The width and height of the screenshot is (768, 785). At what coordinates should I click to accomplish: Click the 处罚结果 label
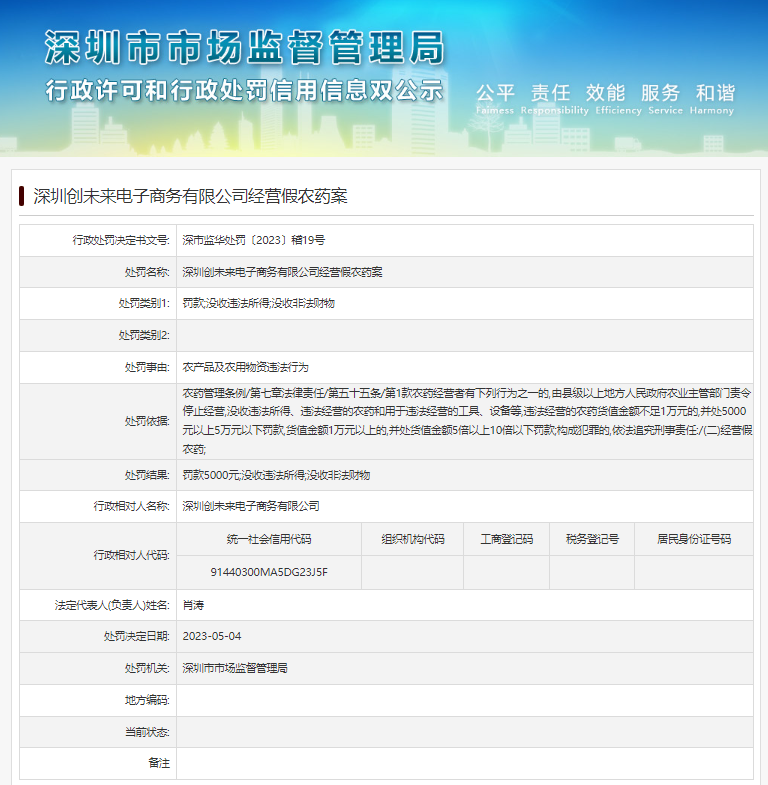147,475
